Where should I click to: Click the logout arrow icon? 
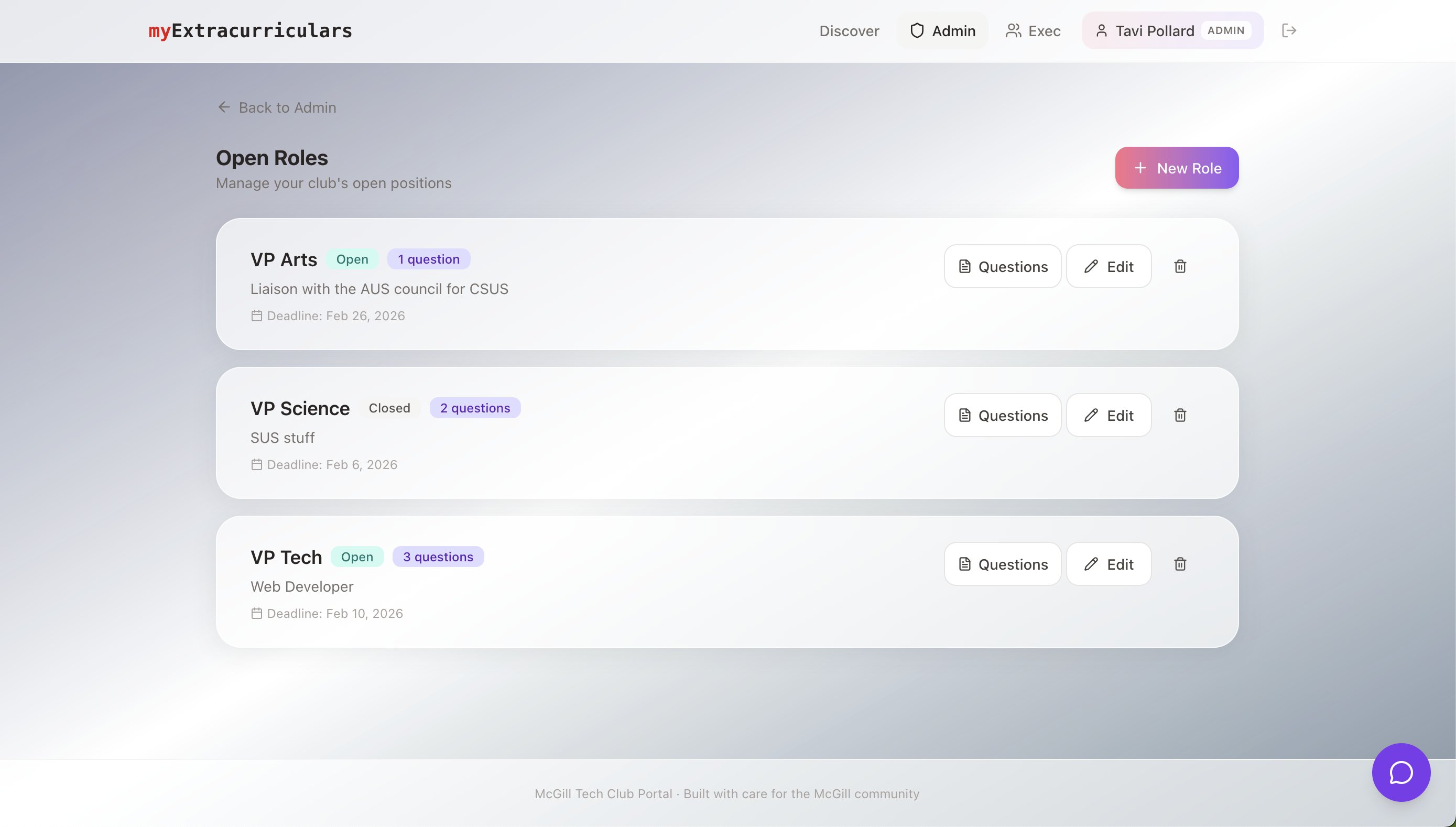point(1288,31)
